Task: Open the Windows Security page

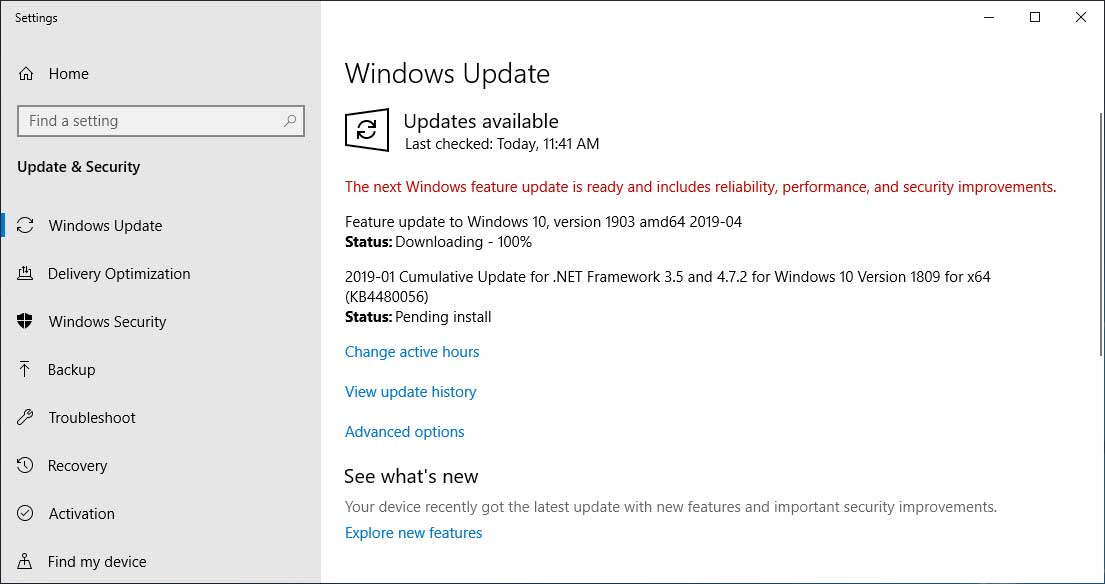Action: tap(107, 322)
